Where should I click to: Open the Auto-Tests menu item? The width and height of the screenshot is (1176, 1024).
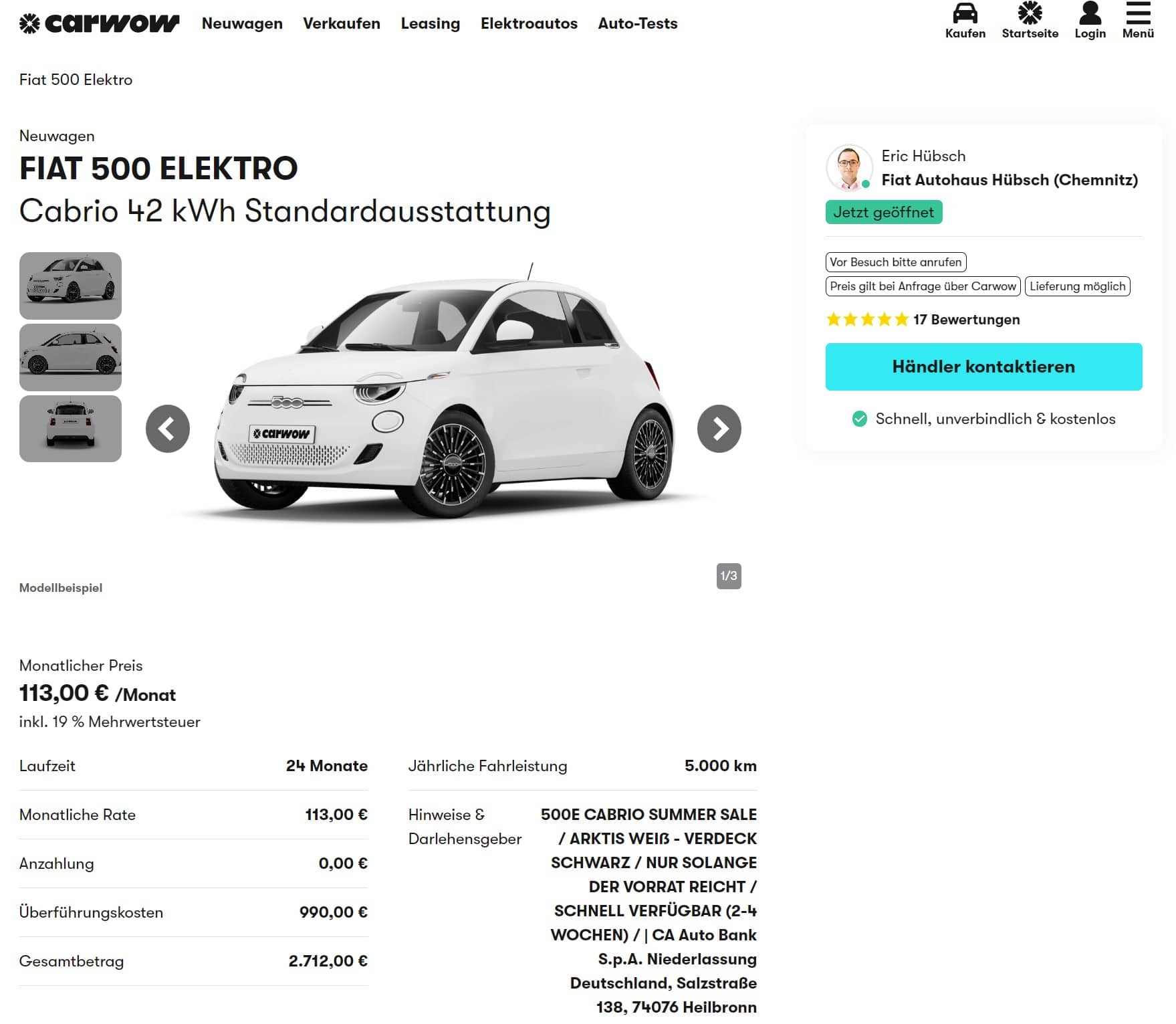click(638, 23)
